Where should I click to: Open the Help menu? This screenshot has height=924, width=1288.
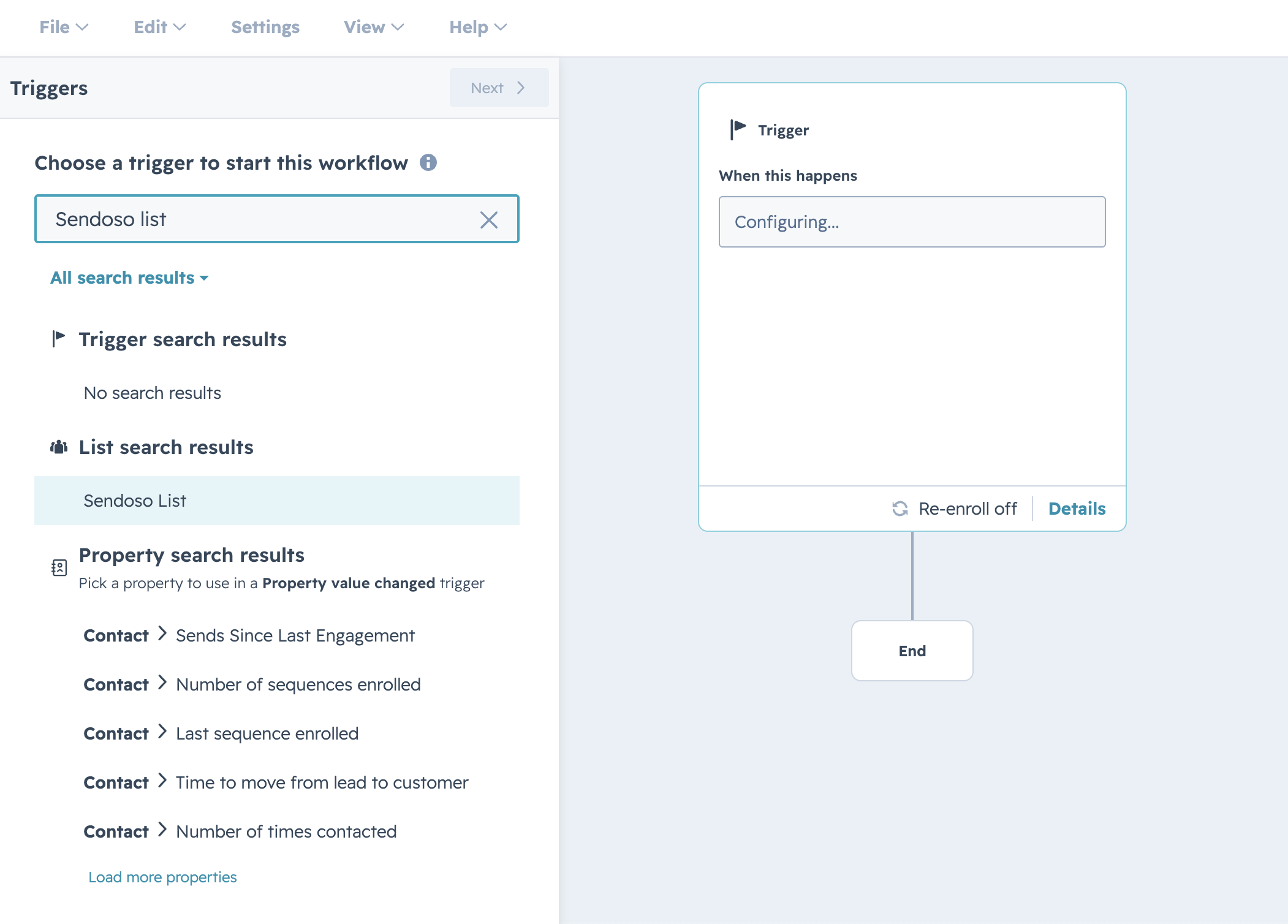[x=478, y=27]
